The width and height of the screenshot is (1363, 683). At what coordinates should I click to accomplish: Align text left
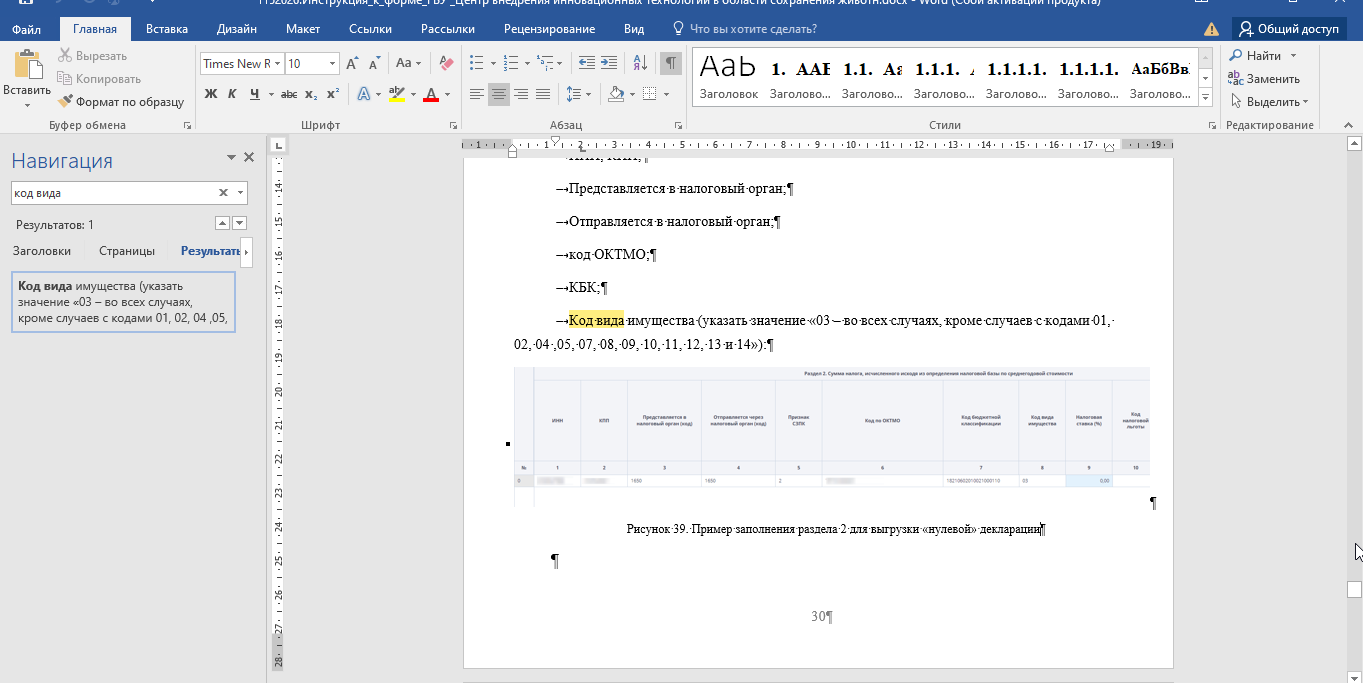(x=477, y=94)
